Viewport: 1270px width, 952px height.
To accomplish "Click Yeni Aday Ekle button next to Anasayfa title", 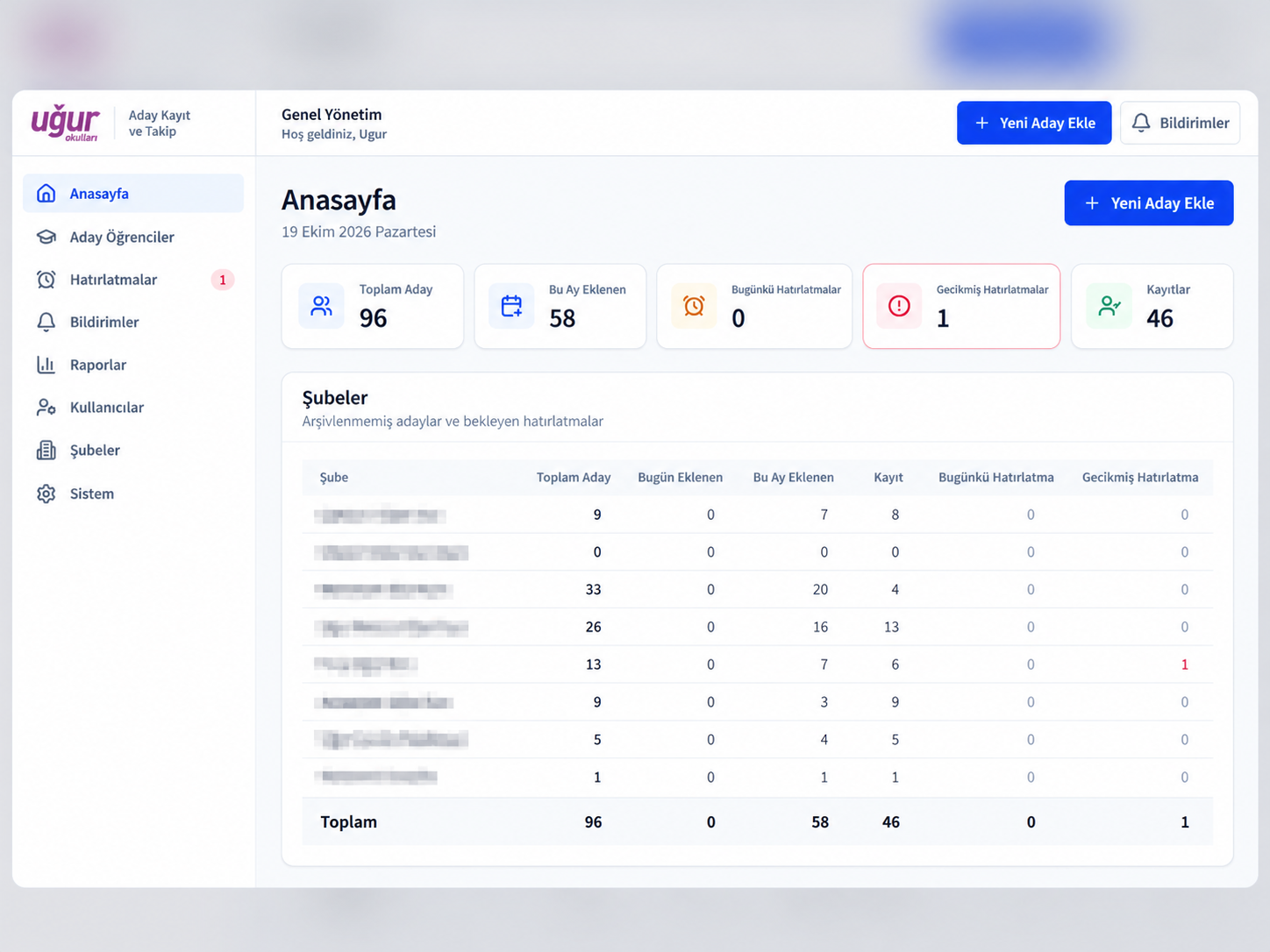I will 1149,203.
